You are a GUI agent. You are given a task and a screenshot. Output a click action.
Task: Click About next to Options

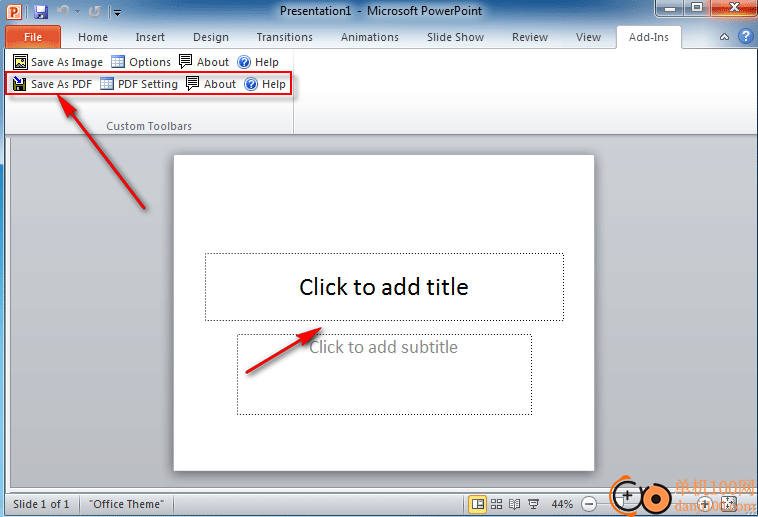[x=204, y=62]
